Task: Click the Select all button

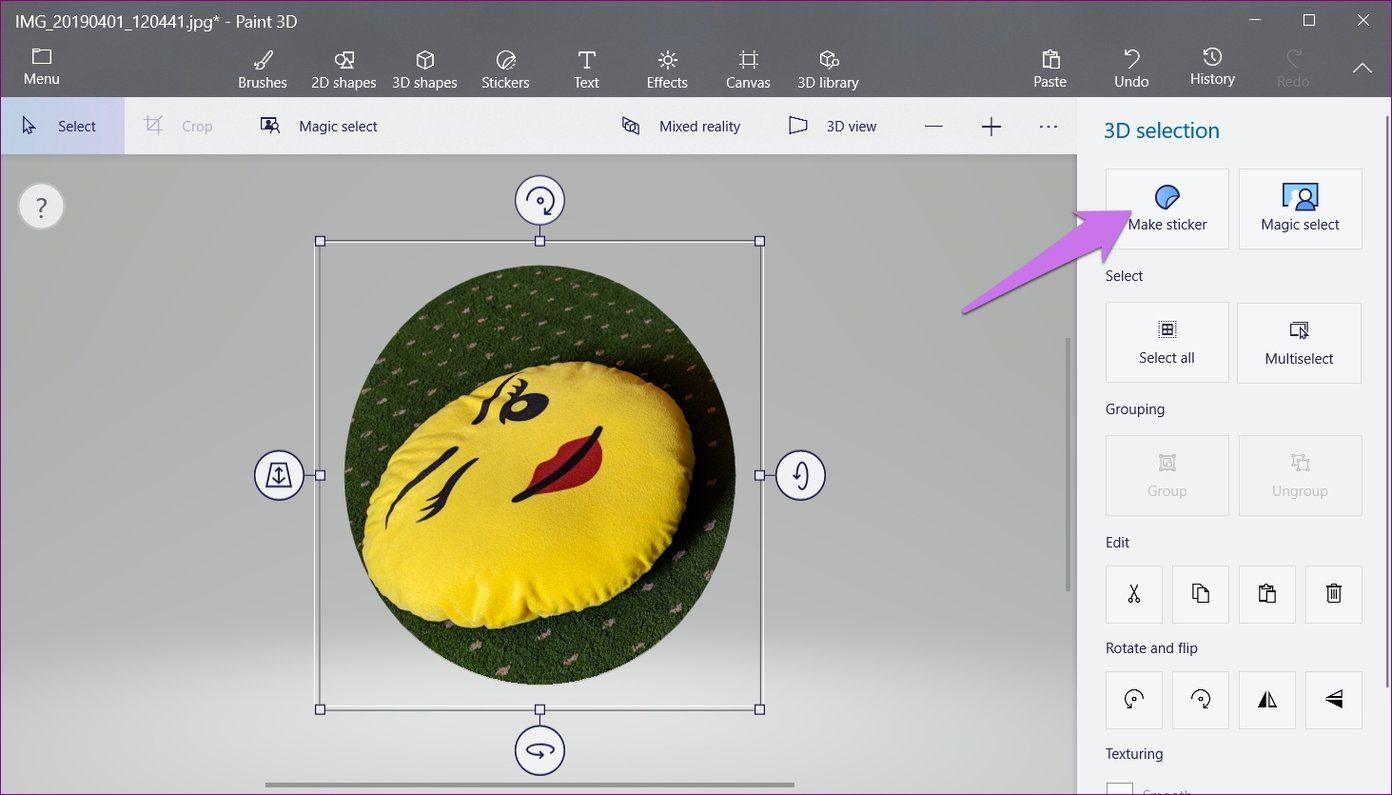Action: [1167, 342]
